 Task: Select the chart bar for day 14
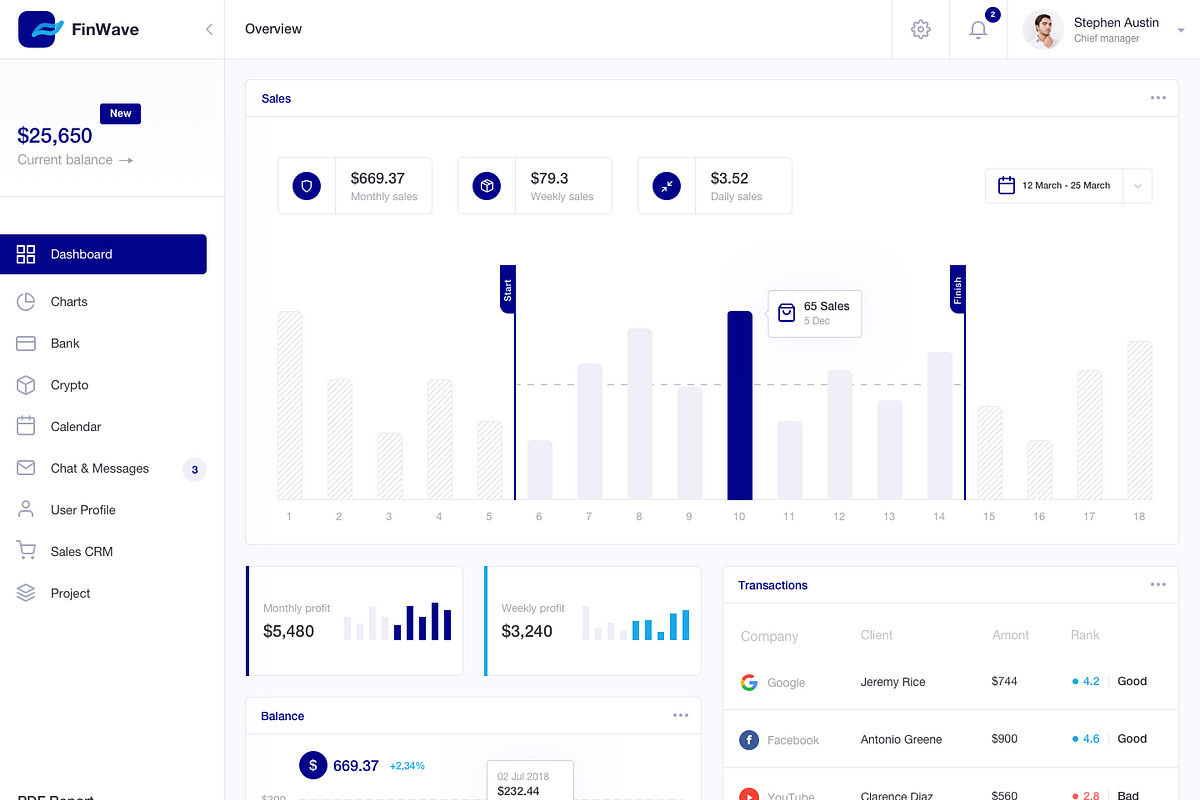tap(940, 426)
